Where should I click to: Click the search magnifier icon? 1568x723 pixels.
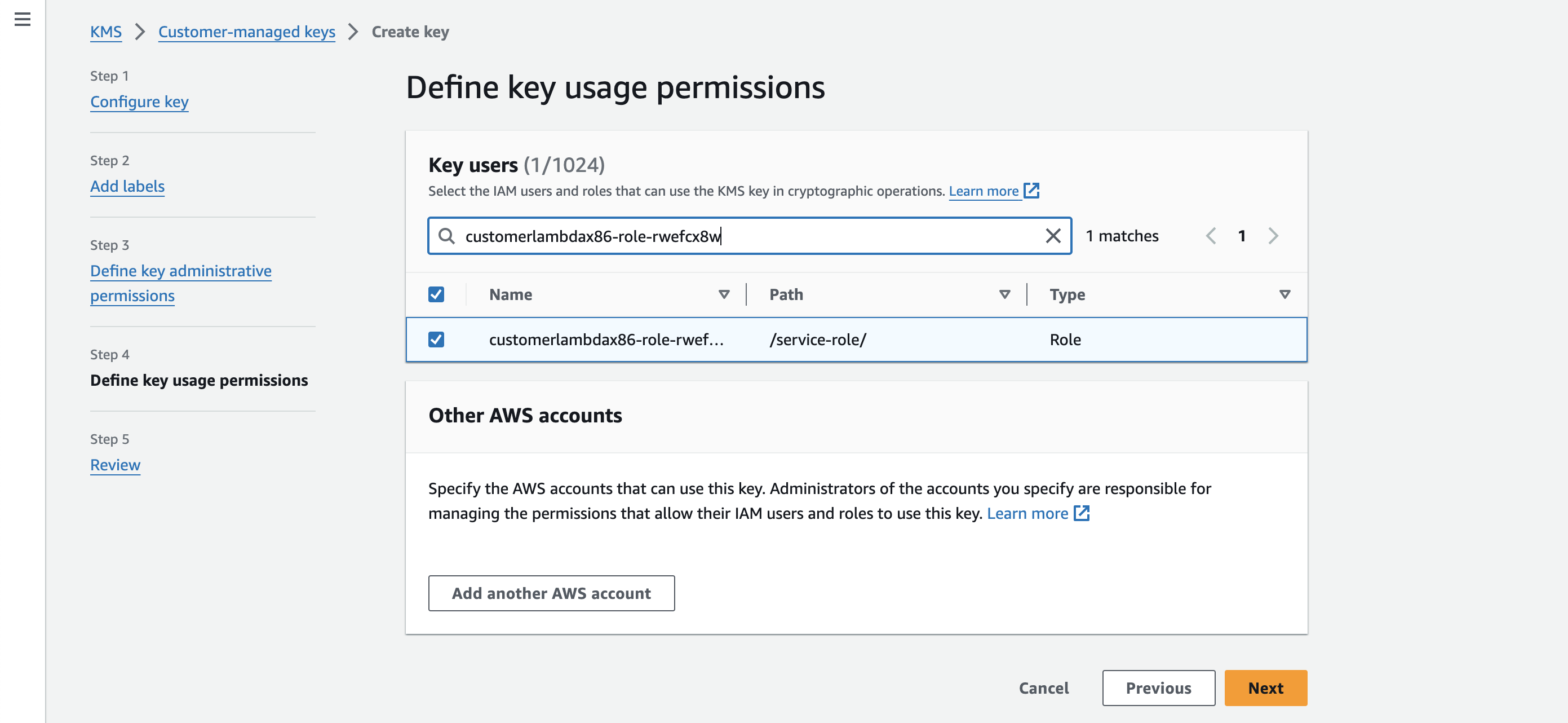pyautogui.click(x=447, y=236)
